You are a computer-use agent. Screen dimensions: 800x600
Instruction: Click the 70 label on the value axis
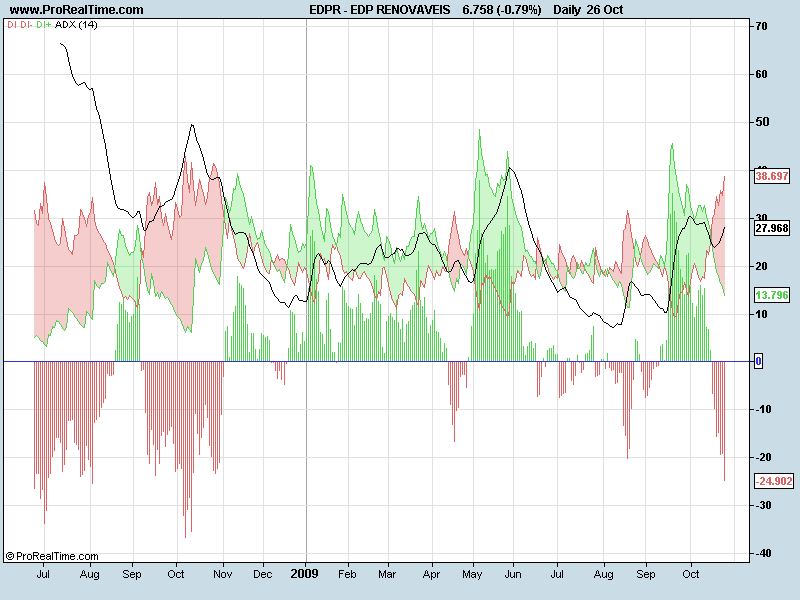(x=761, y=26)
